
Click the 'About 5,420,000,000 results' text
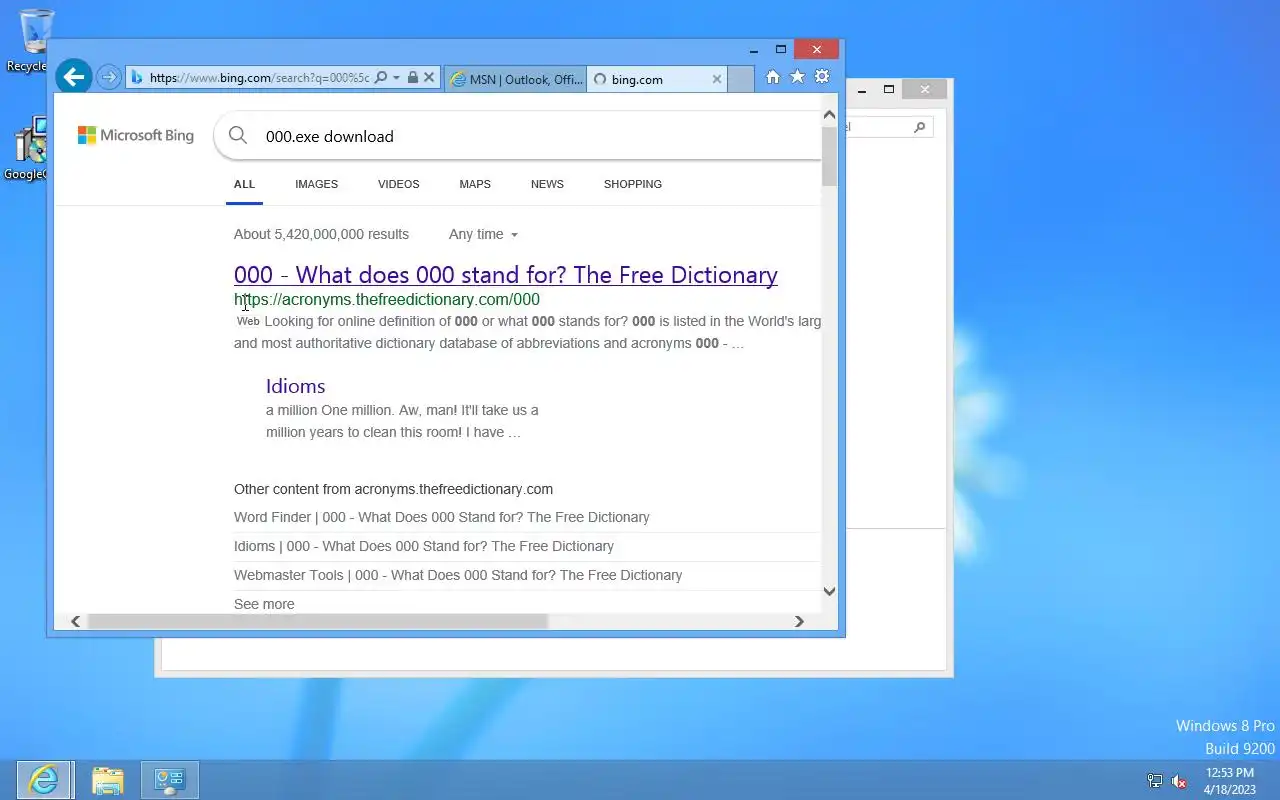pos(321,234)
